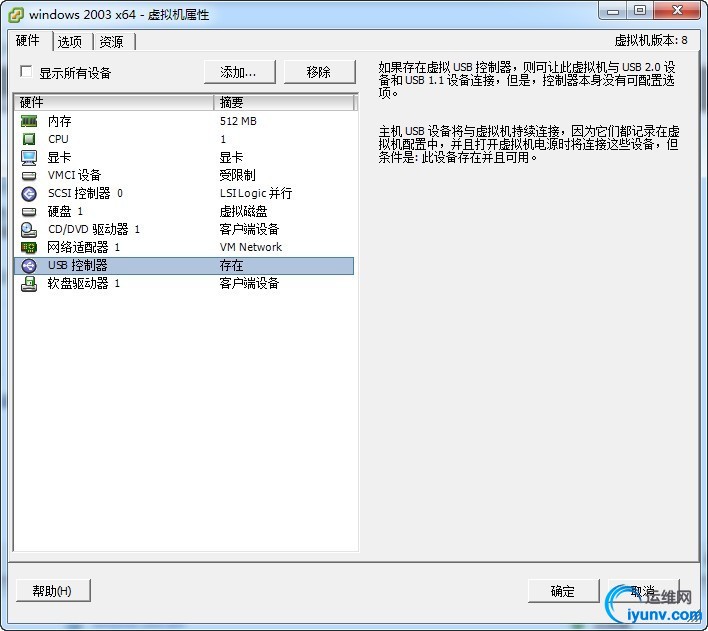Click the 硬盘 1 disk icon
This screenshot has height=631, width=708.
(29, 211)
